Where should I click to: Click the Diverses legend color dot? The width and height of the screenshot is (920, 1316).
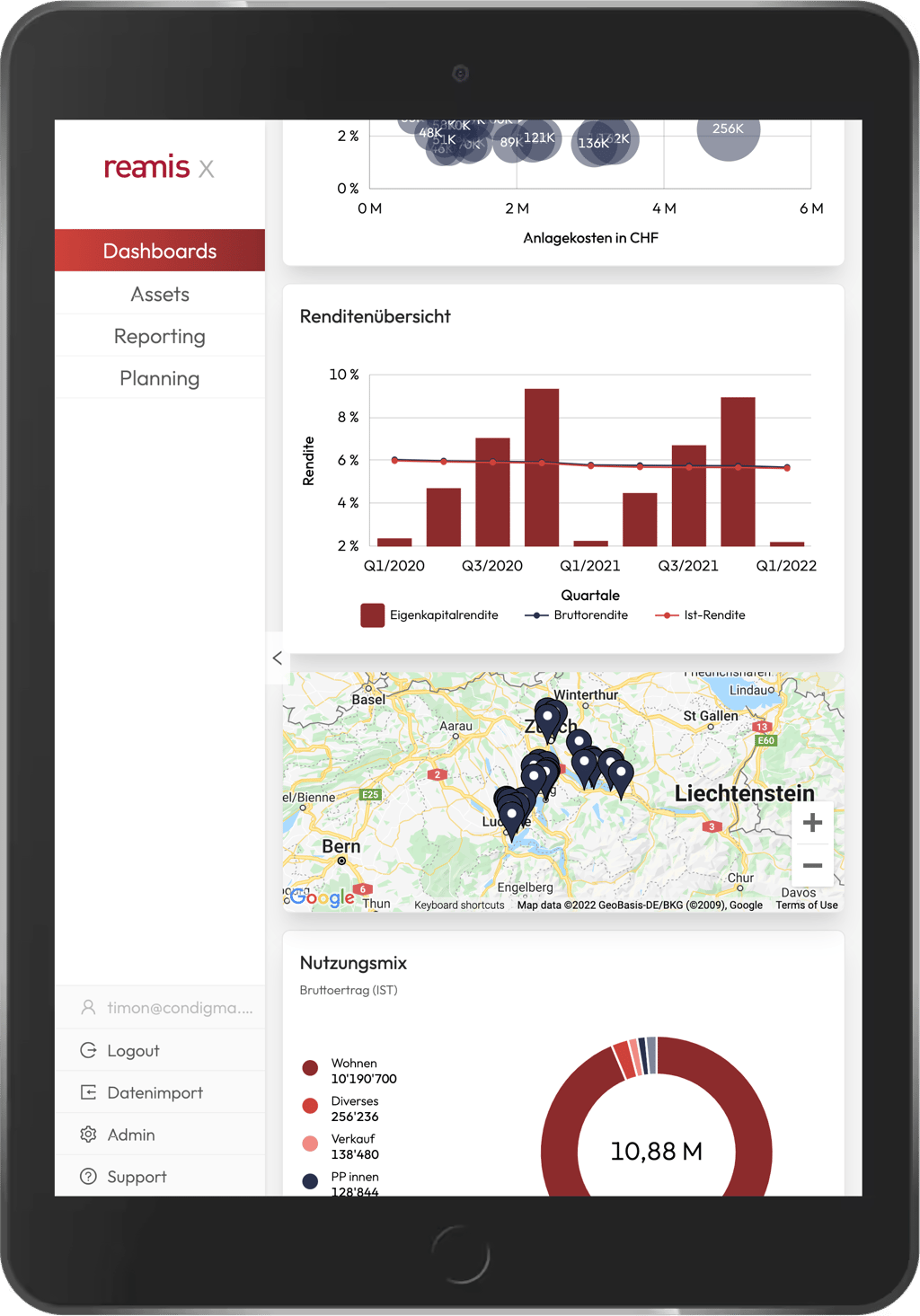[x=310, y=1106]
